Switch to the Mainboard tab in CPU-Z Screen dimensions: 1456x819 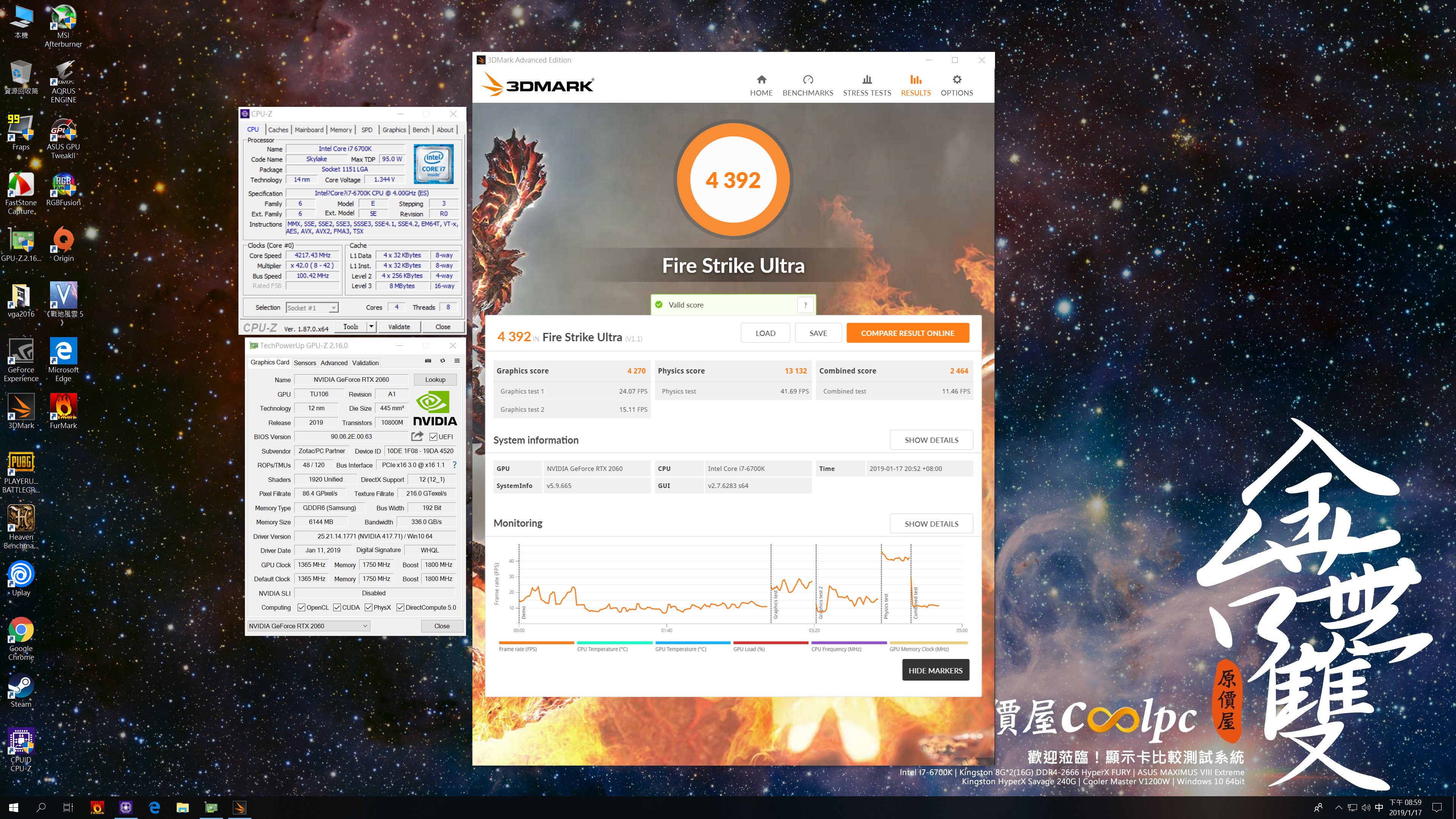point(309,129)
